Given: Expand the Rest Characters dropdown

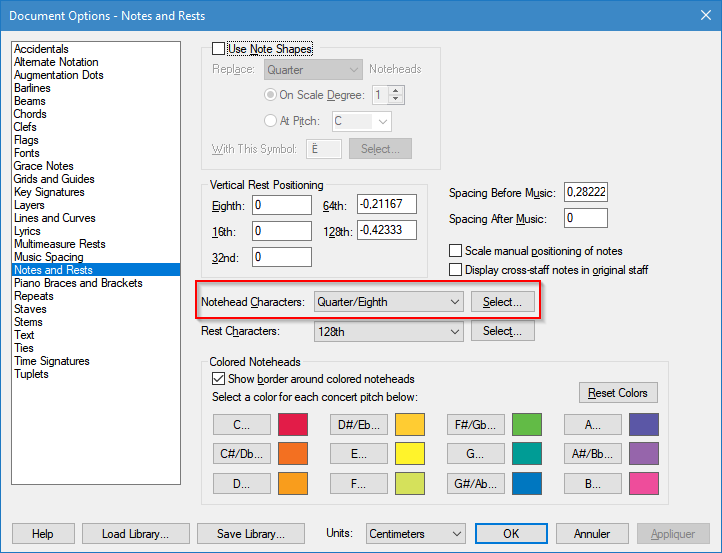Looking at the screenshot, I should click(x=388, y=331).
